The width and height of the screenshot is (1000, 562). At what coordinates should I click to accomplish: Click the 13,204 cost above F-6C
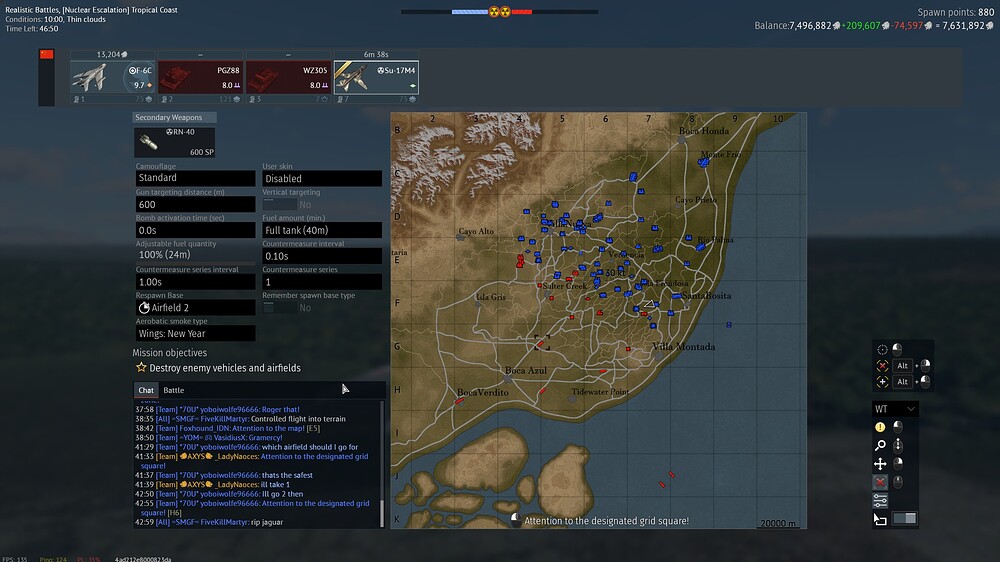tap(112, 54)
